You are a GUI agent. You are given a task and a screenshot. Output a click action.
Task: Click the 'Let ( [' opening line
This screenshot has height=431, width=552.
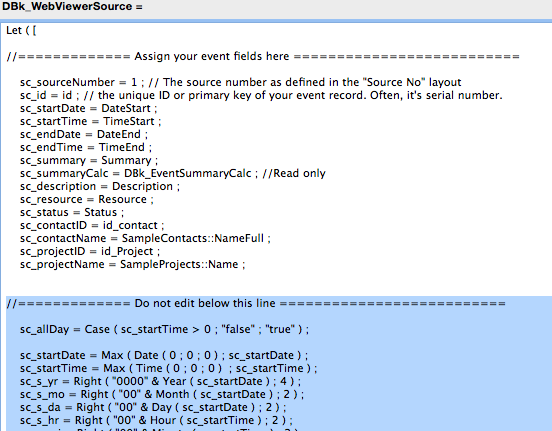(21, 30)
